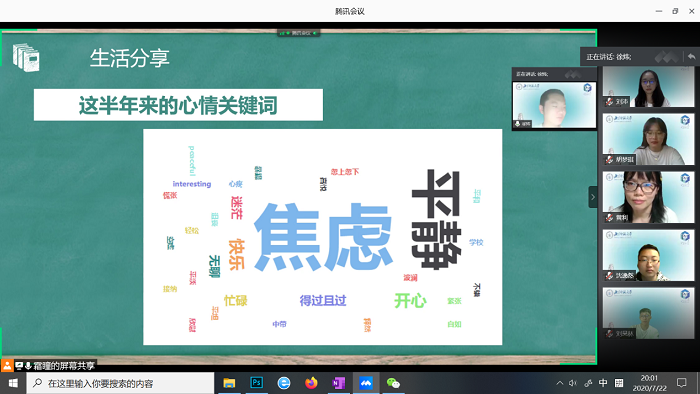The height and width of the screenshot is (394, 700).
Task: Click the screen-share monitor indicator icon
Action: [19, 366]
